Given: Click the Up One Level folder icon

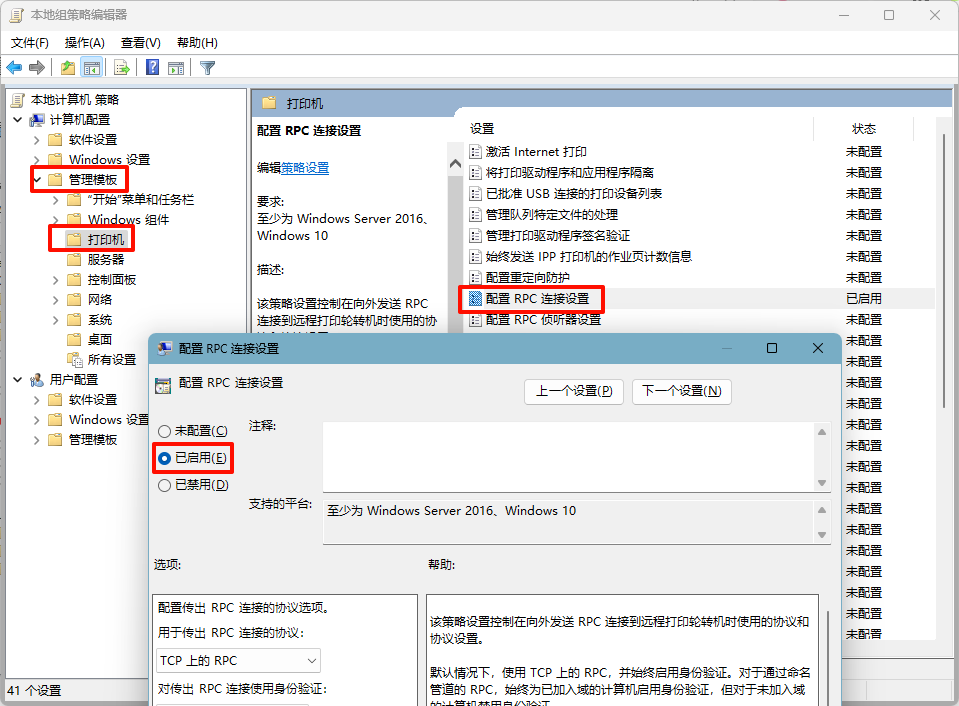Looking at the screenshot, I should [x=68, y=67].
